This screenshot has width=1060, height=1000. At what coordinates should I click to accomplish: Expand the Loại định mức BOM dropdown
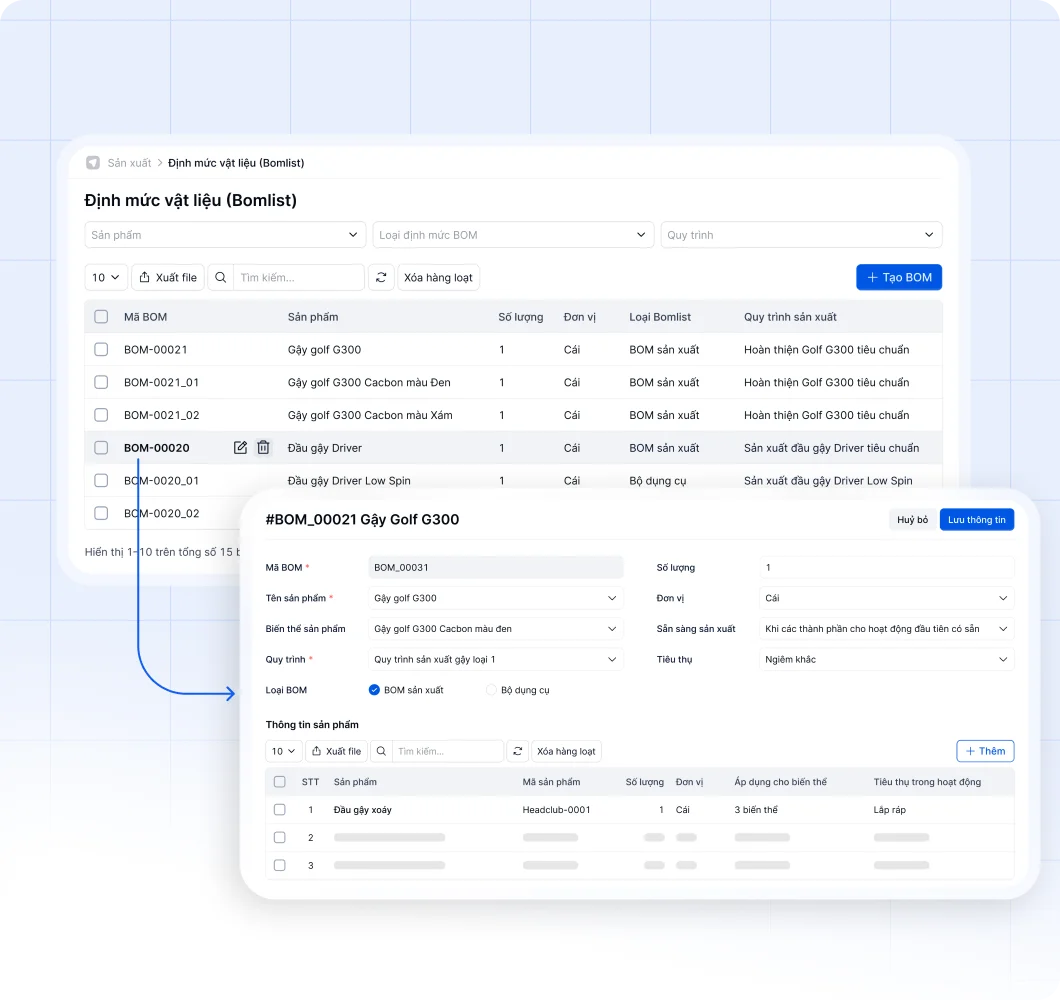(x=513, y=235)
